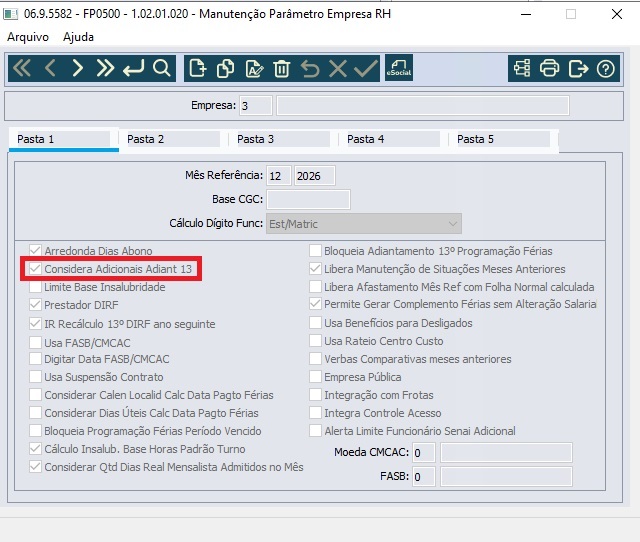This screenshot has height=542, width=640.
Task: Toggle Considera Adicionais Adiant 13 checkbox
Action: click(x=36, y=269)
